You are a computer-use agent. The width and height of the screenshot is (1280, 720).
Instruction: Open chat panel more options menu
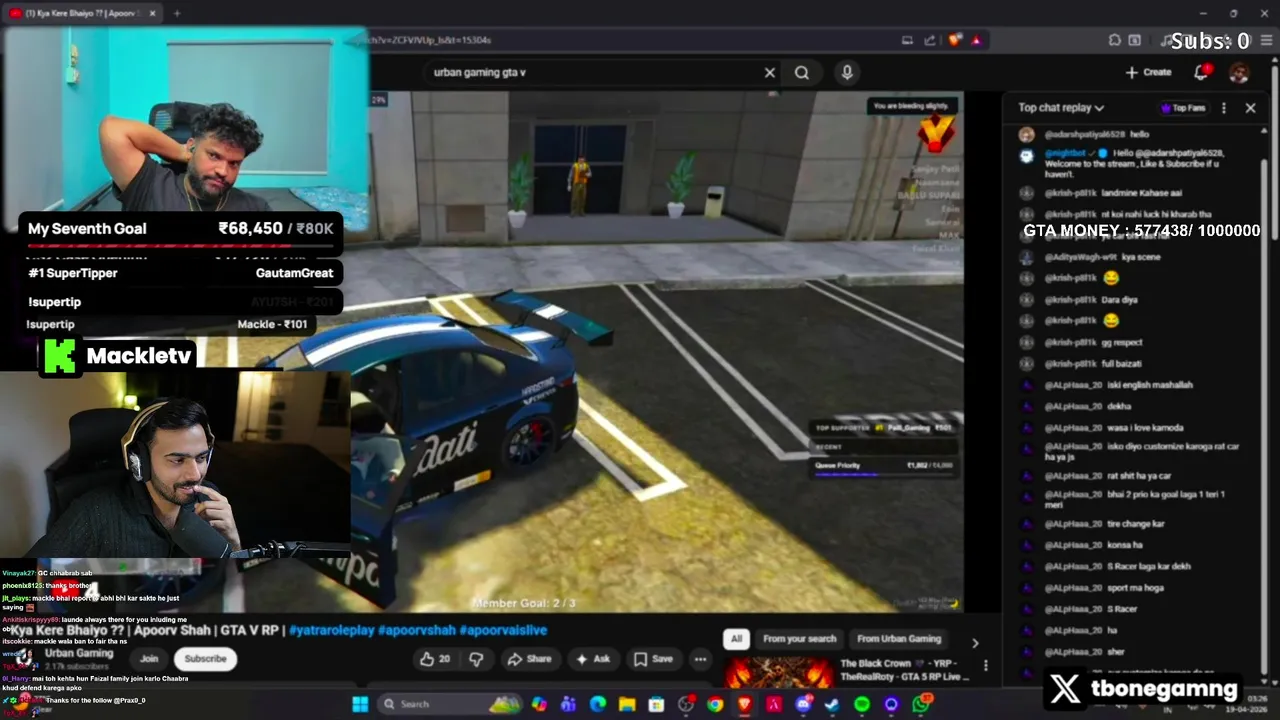click(1224, 108)
